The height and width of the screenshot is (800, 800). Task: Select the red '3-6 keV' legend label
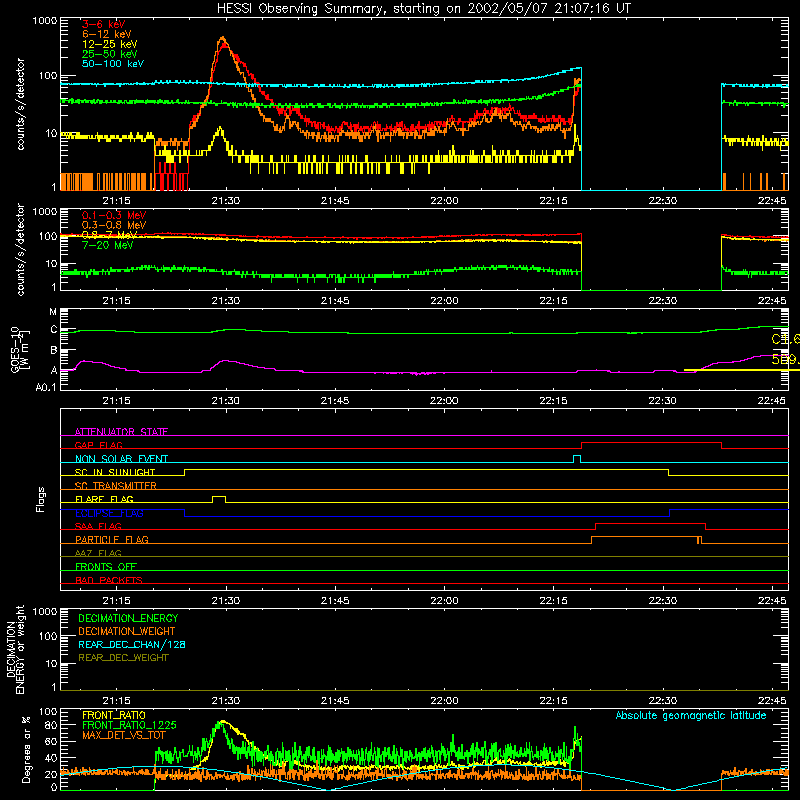(x=104, y=24)
